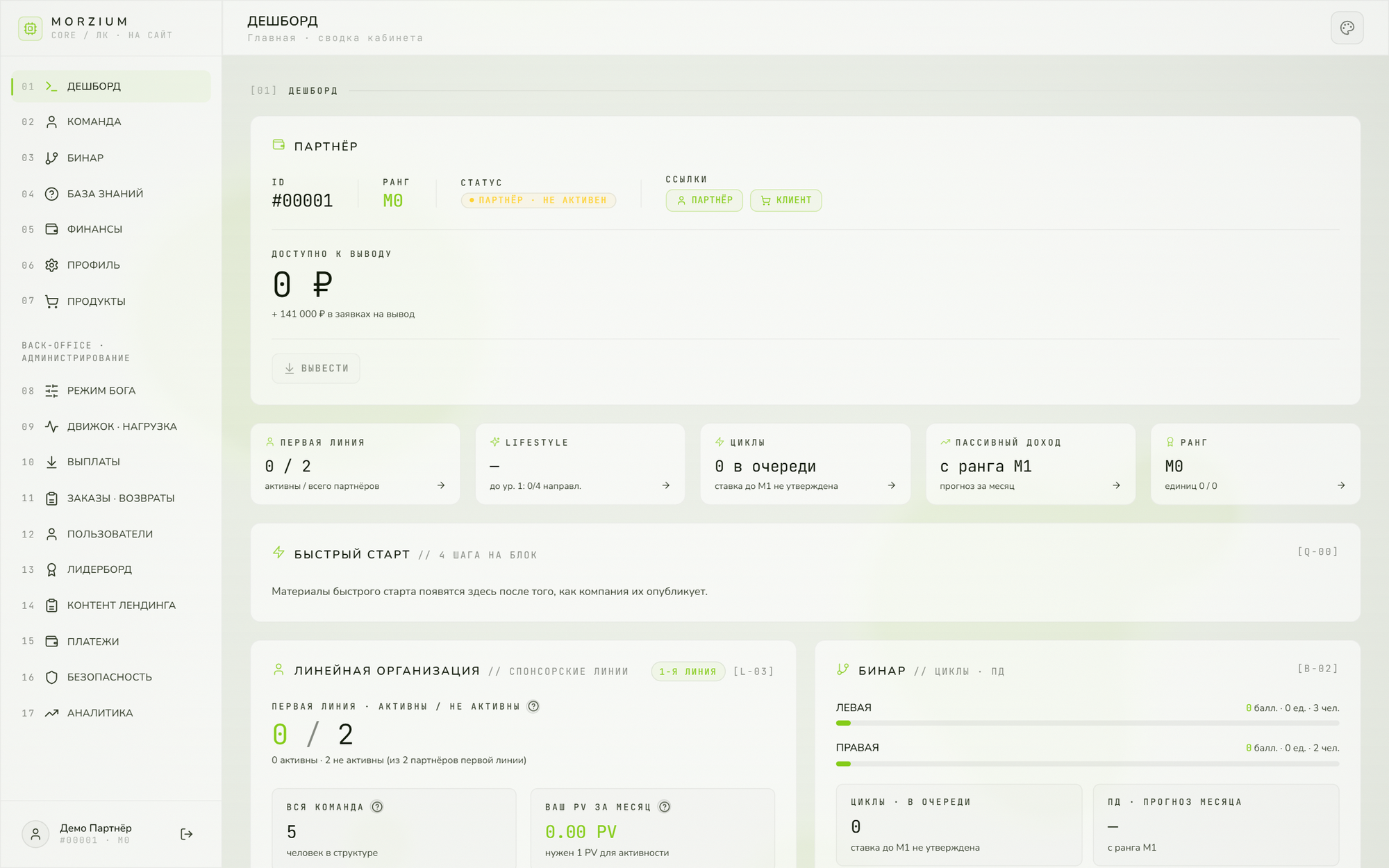Open БИНАР from sidebar menu

tap(111, 158)
